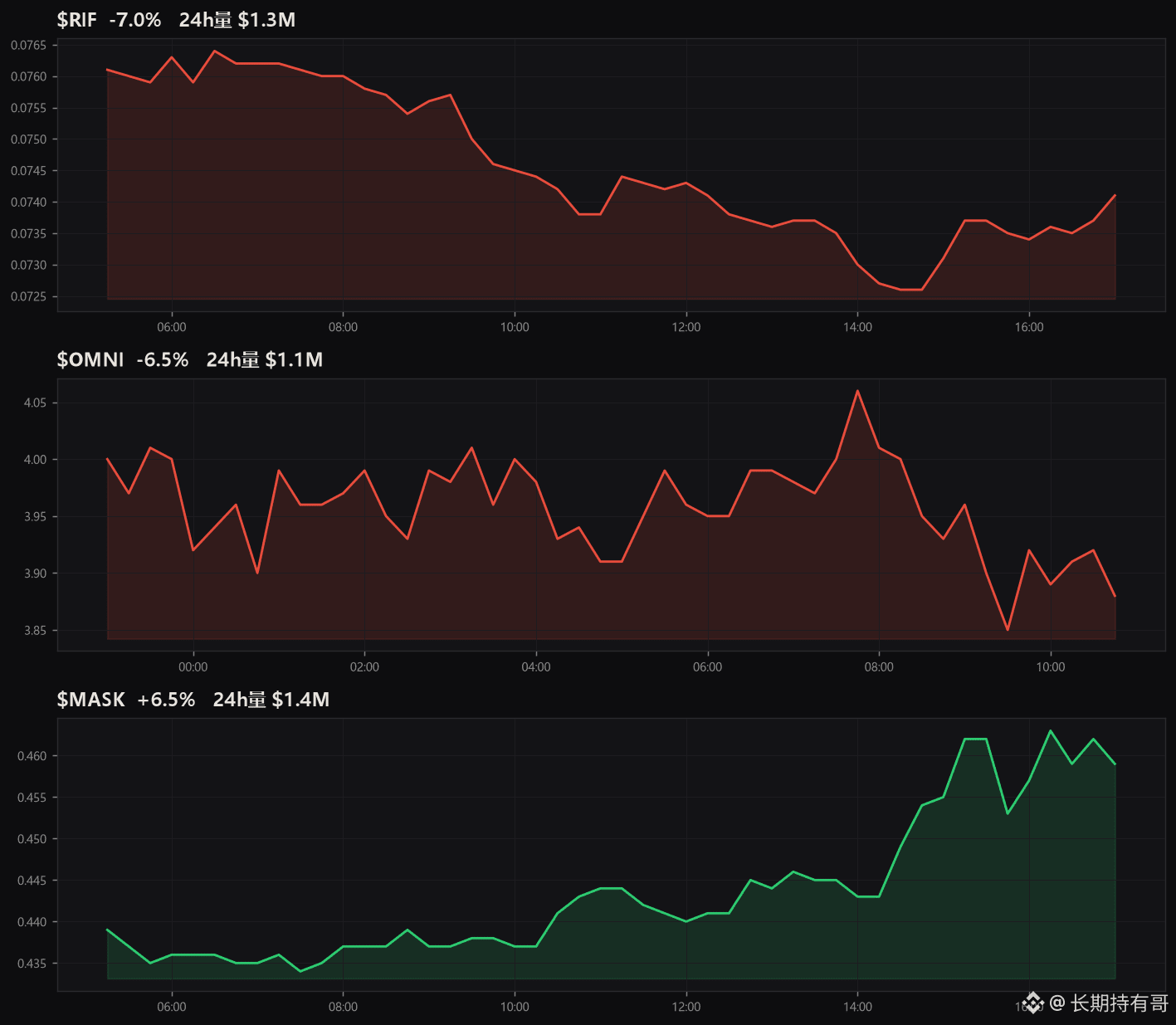Click 06:00 on the OMNI time axis
Image resolution: width=1176 pixels, height=1025 pixels.
tap(708, 666)
